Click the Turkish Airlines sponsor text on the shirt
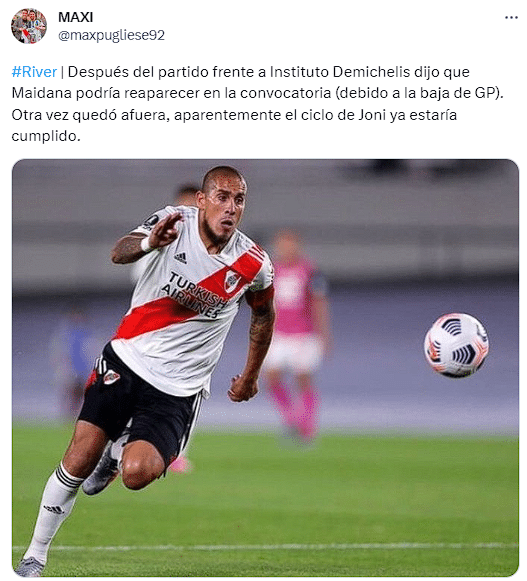The height and width of the screenshot is (581, 527). 194,295
